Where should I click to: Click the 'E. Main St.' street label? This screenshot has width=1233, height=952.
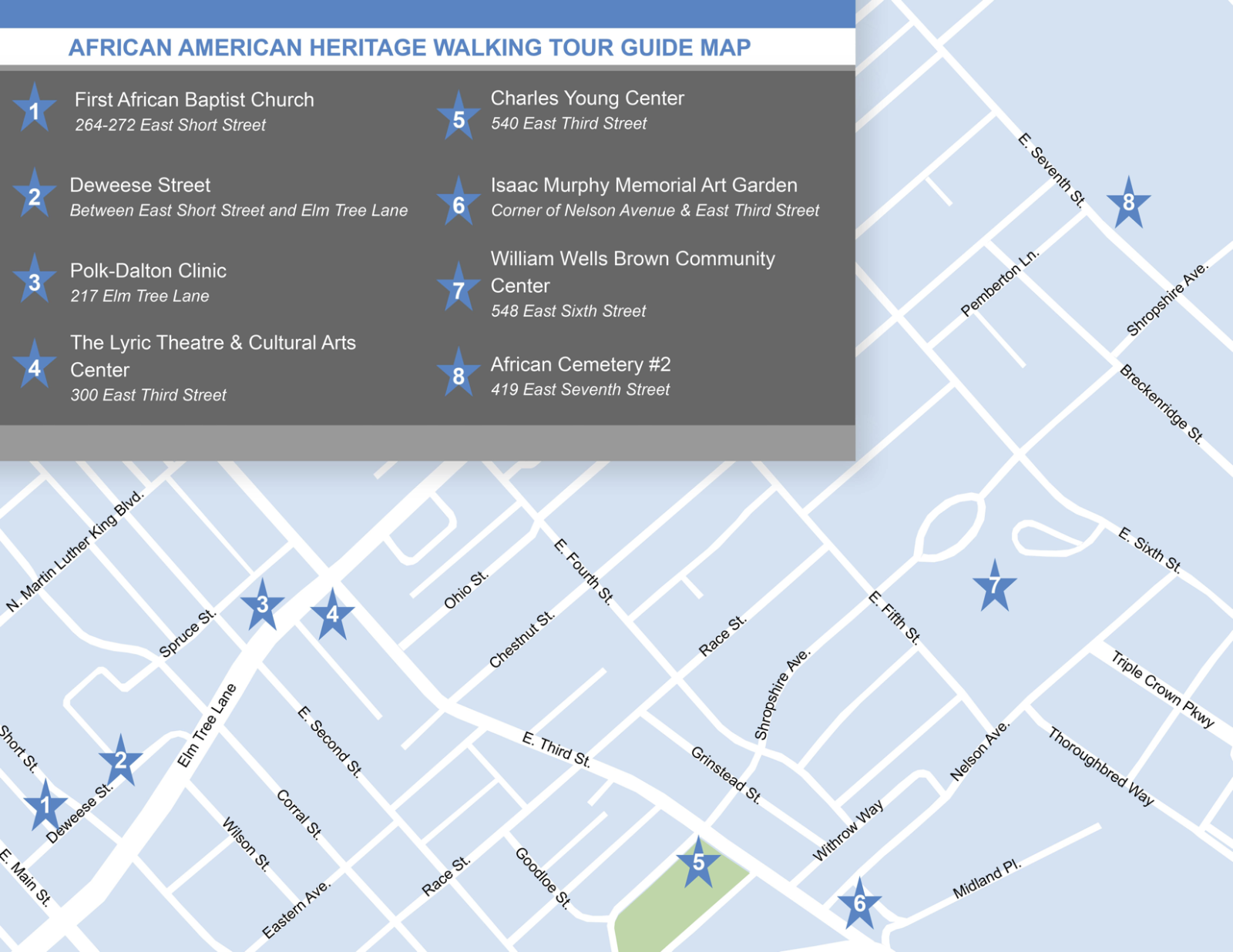[x=25, y=877]
